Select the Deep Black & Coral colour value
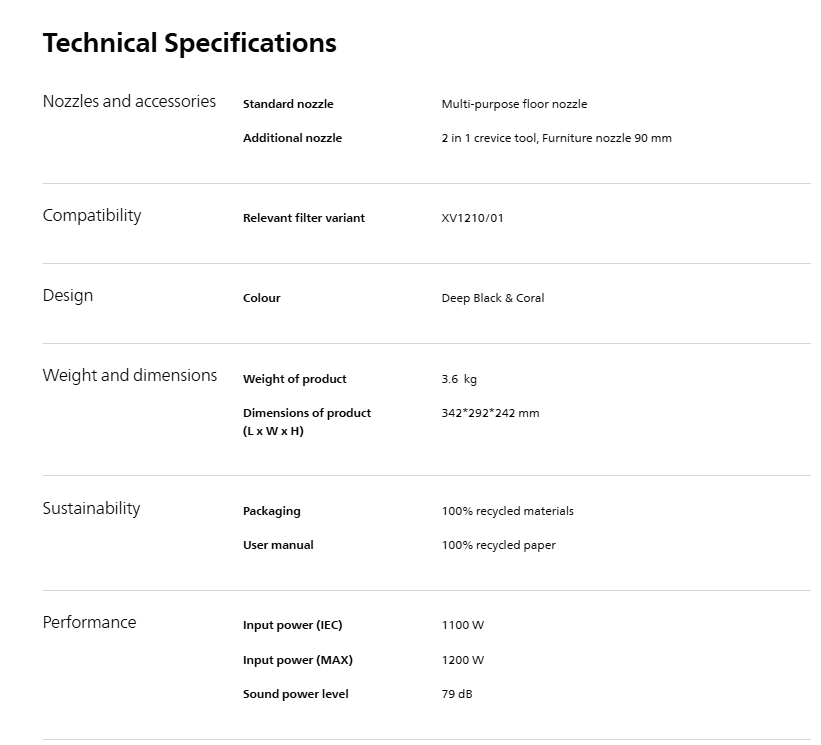This screenshot has width=821, height=745. coord(493,298)
